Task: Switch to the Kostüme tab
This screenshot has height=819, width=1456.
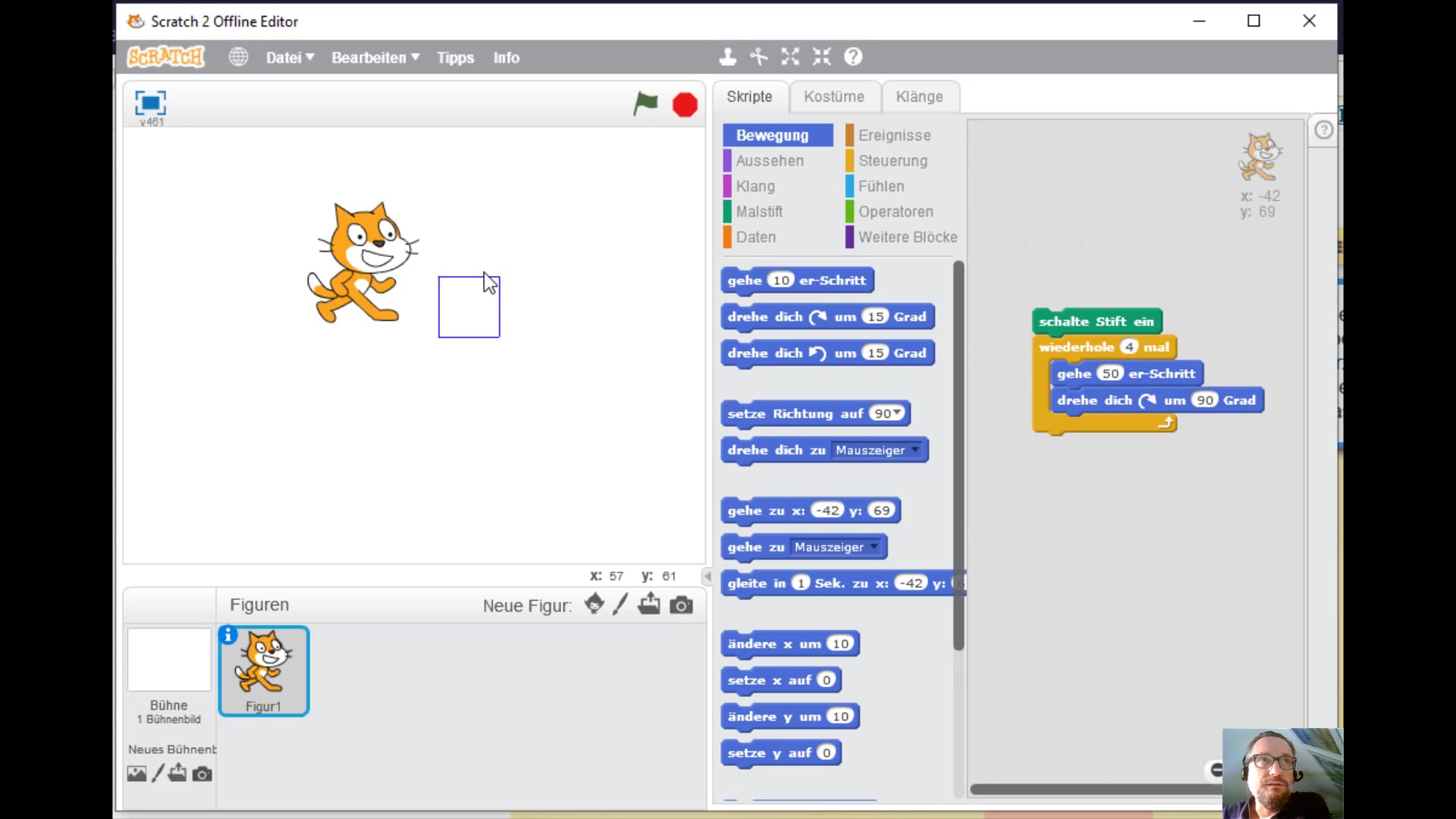Action: click(x=833, y=96)
